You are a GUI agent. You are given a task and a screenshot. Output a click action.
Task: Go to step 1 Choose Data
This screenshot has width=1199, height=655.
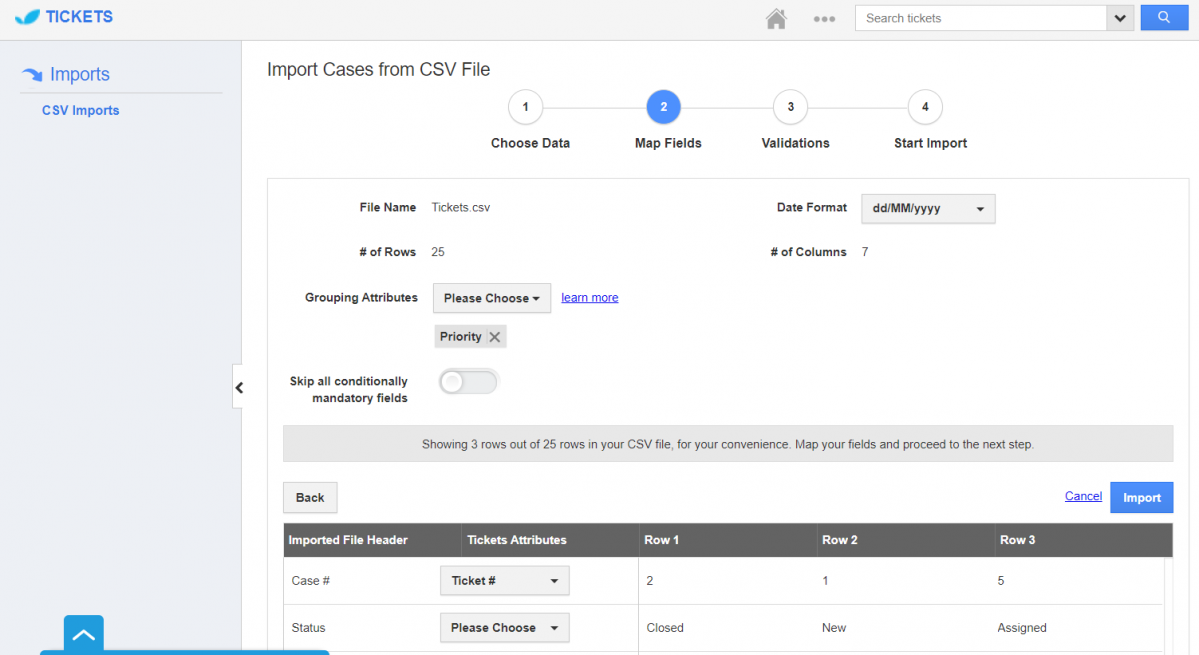(526, 107)
